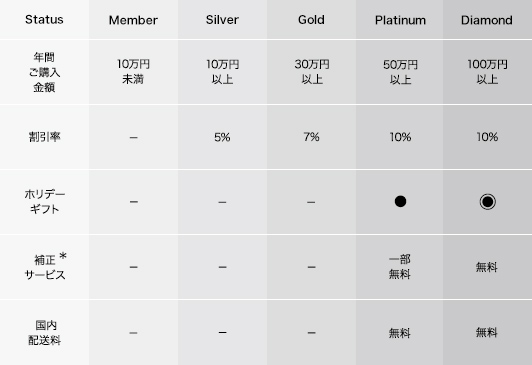This screenshot has width=532, height=365.
Task: Click the 5% Silver discount cell
Action: click(x=222, y=137)
